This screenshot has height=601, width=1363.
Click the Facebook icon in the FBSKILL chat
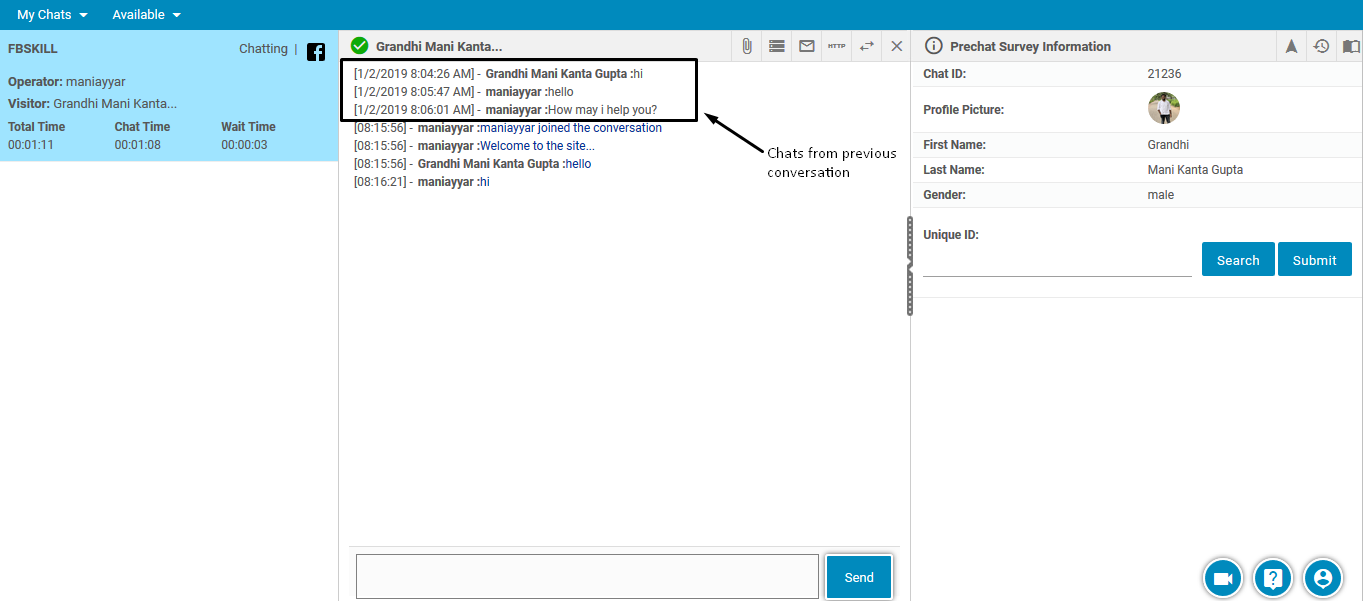pyautogui.click(x=316, y=52)
